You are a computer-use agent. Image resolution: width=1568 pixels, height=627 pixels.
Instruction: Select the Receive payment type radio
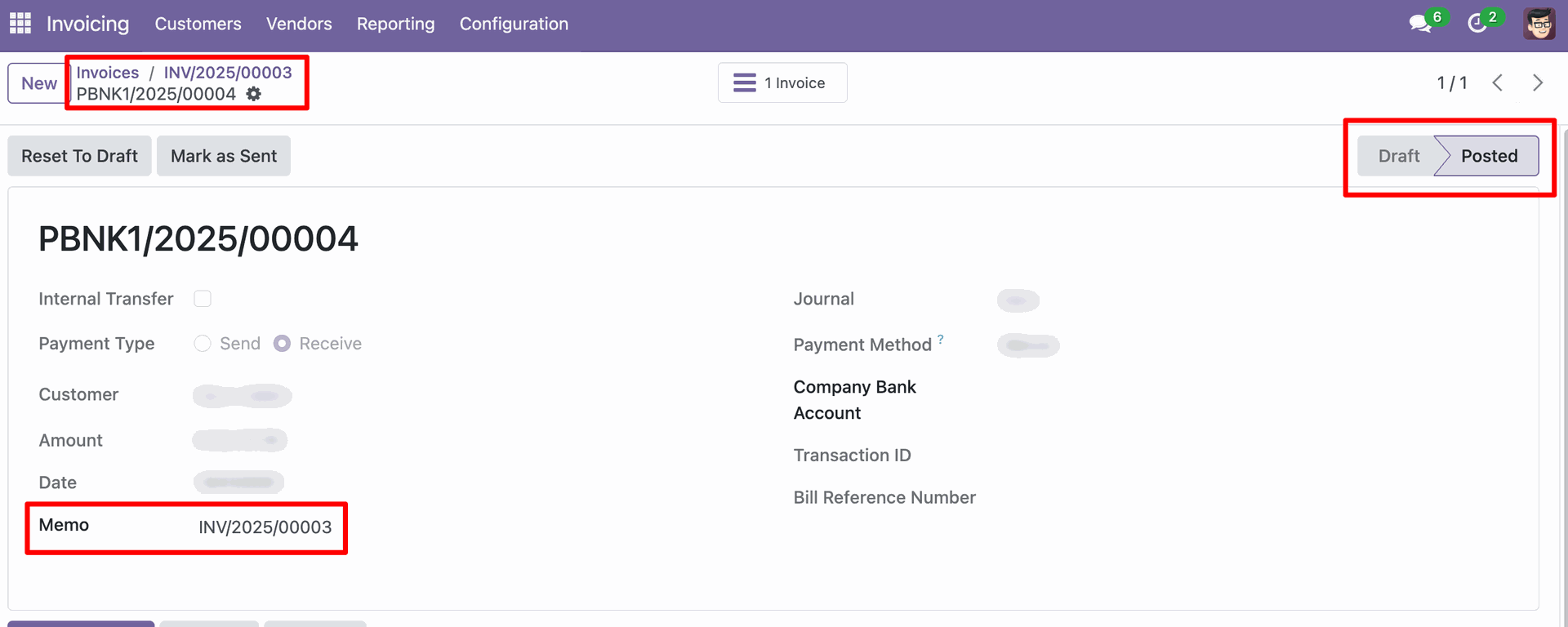282,344
